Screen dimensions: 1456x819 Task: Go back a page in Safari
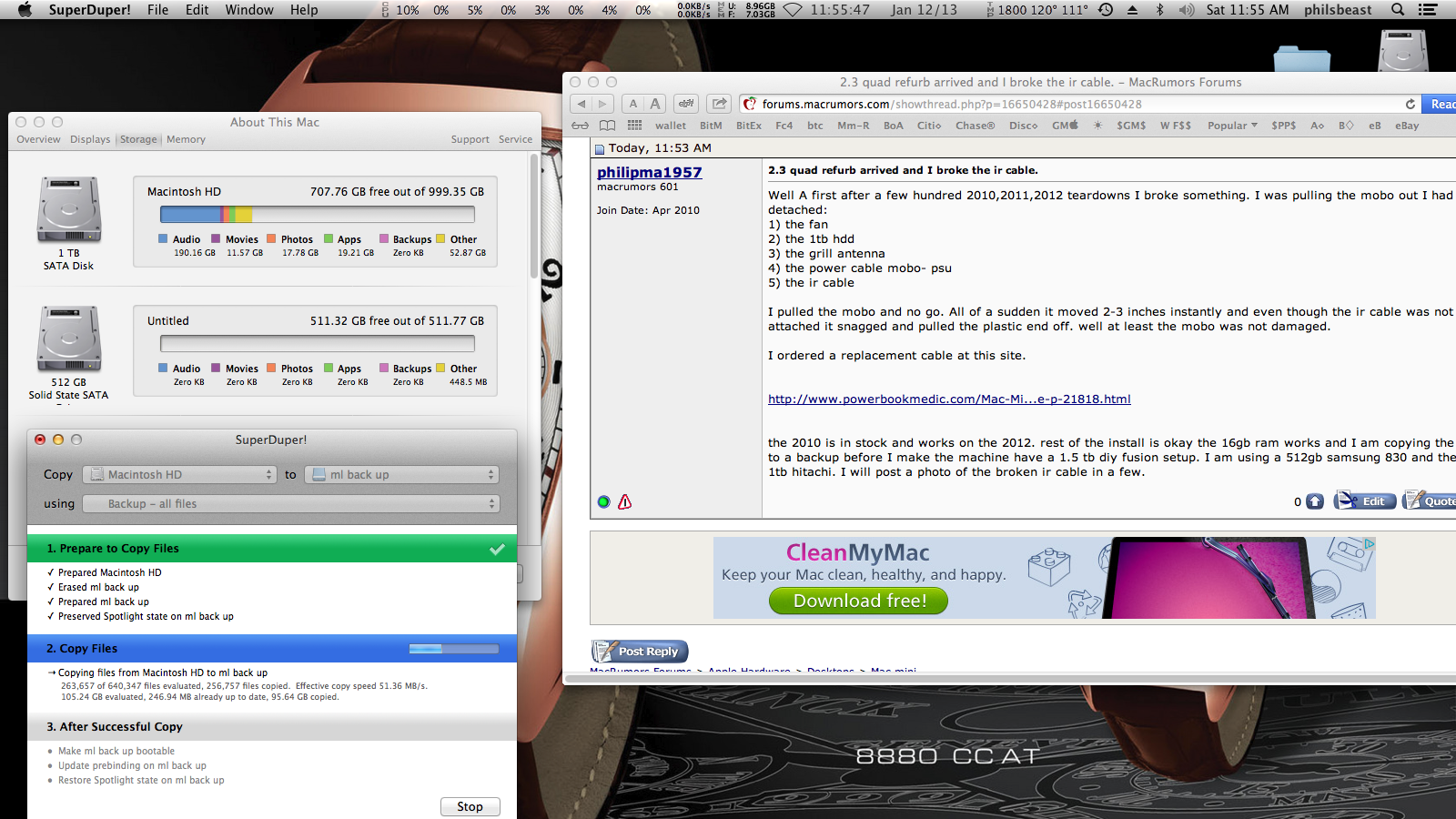coord(581,104)
